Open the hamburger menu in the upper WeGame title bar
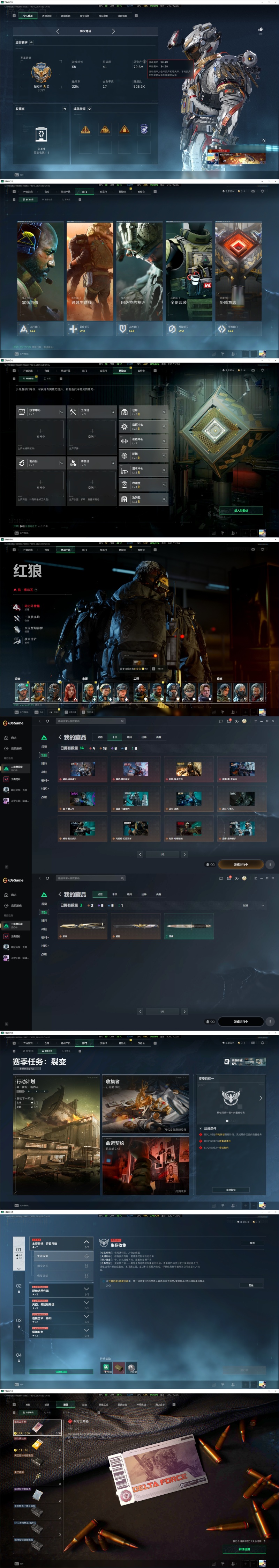Image resolution: width=279 pixels, height=1568 pixels. point(255,721)
